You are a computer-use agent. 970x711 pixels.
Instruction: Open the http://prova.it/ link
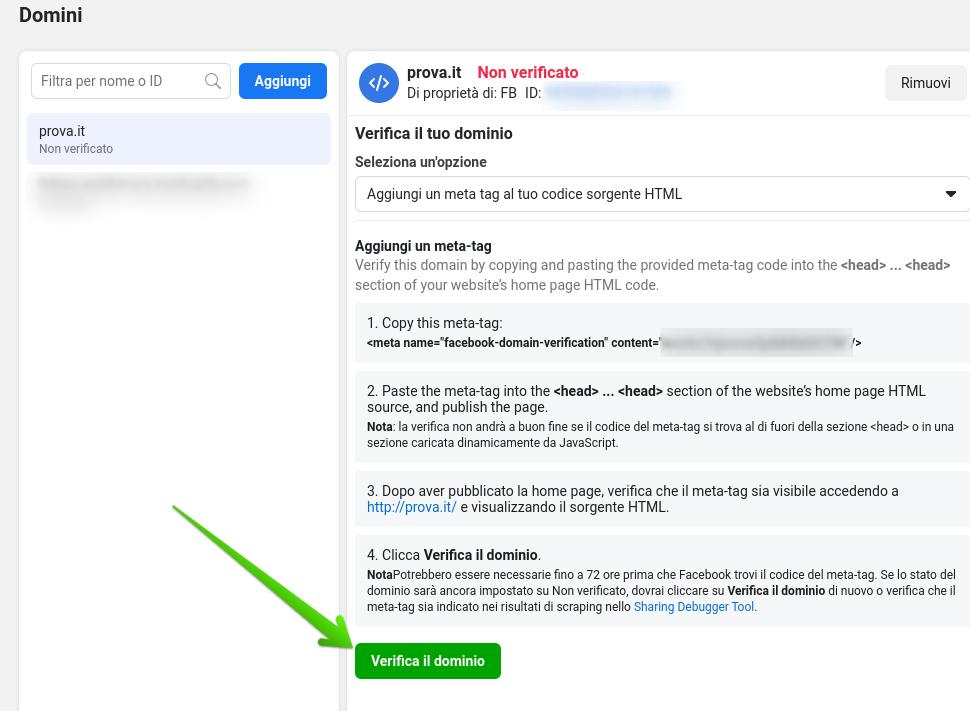[x=411, y=507]
